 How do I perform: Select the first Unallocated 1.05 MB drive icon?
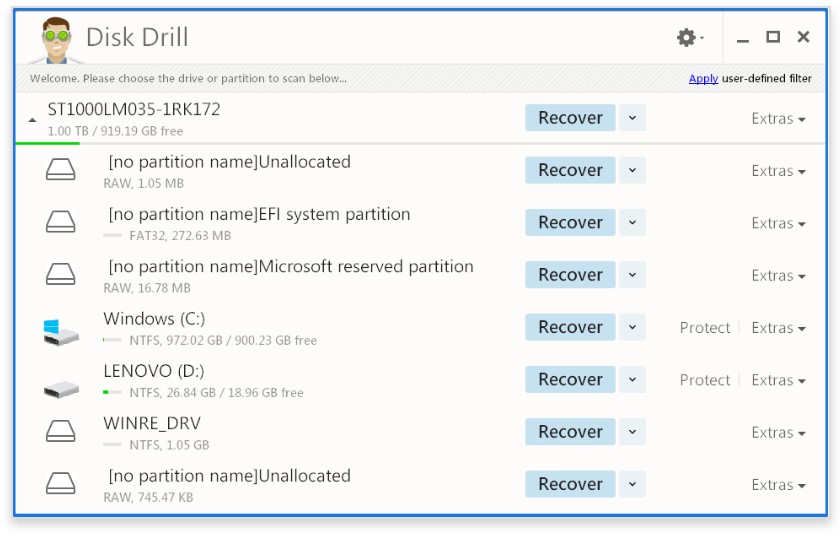61,170
